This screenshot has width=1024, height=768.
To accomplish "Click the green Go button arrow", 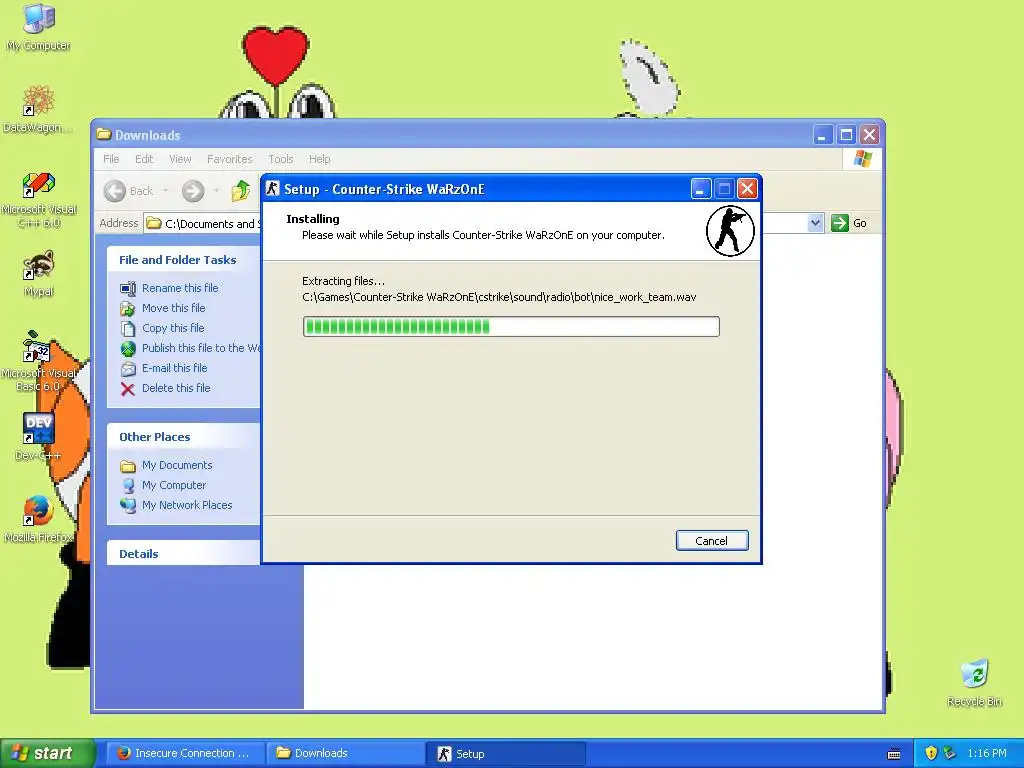I will tap(840, 223).
